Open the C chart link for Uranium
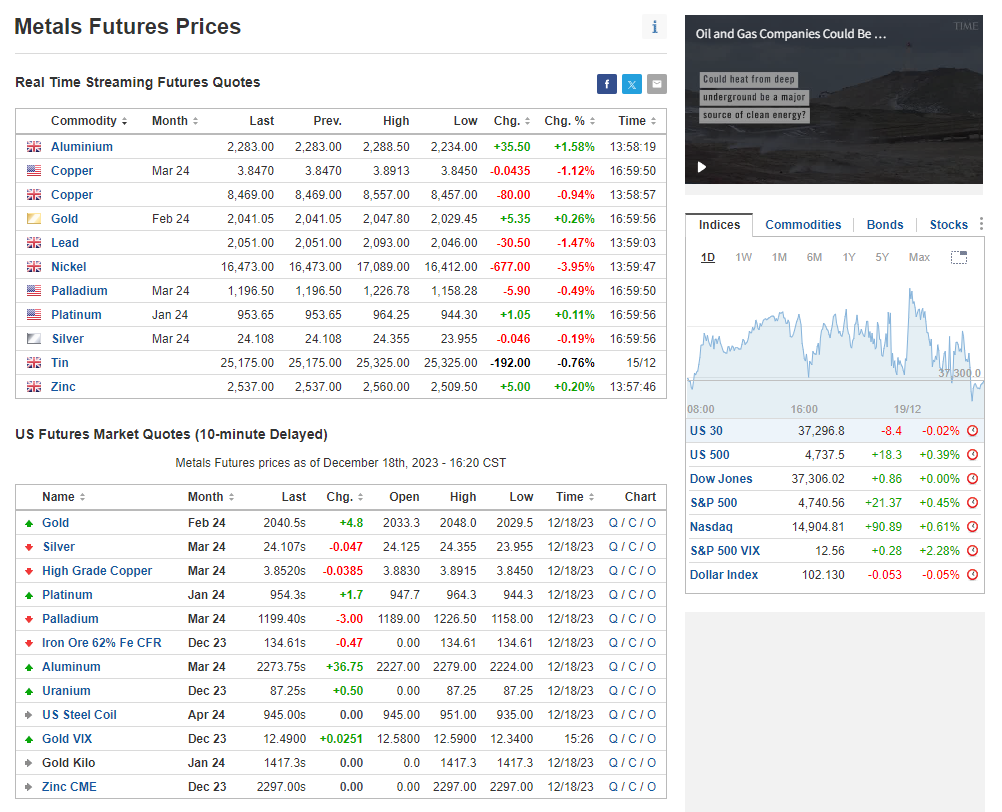The height and width of the screenshot is (812, 1002). (x=632, y=691)
